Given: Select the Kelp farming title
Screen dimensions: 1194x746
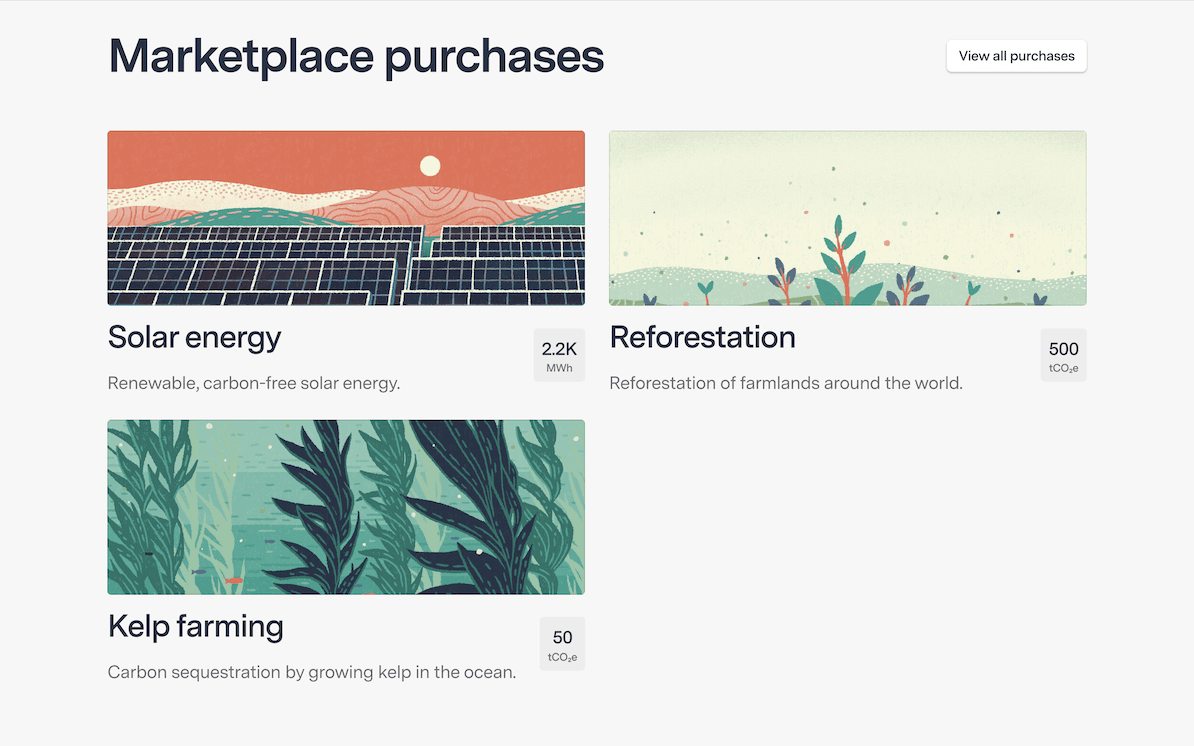Looking at the screenshot, I should coord(195,626).
